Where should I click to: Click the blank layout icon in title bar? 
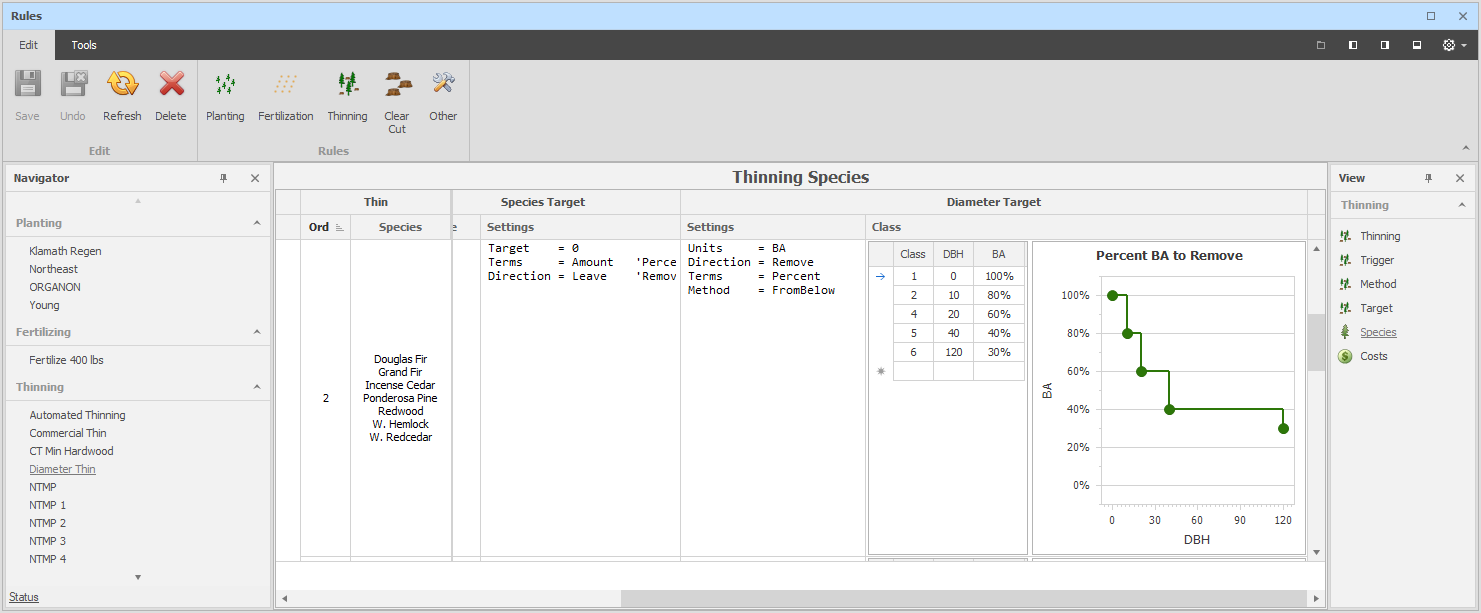1321,45
